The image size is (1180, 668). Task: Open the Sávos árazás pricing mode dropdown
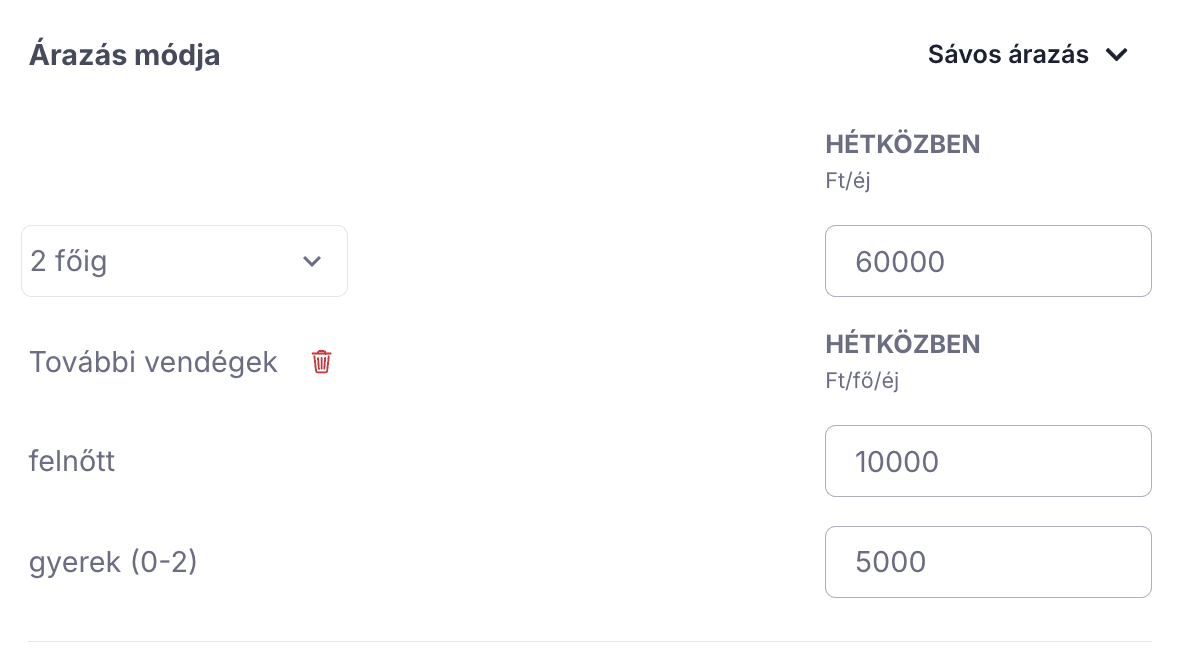pyautogui.click(x=1028, y=54)
